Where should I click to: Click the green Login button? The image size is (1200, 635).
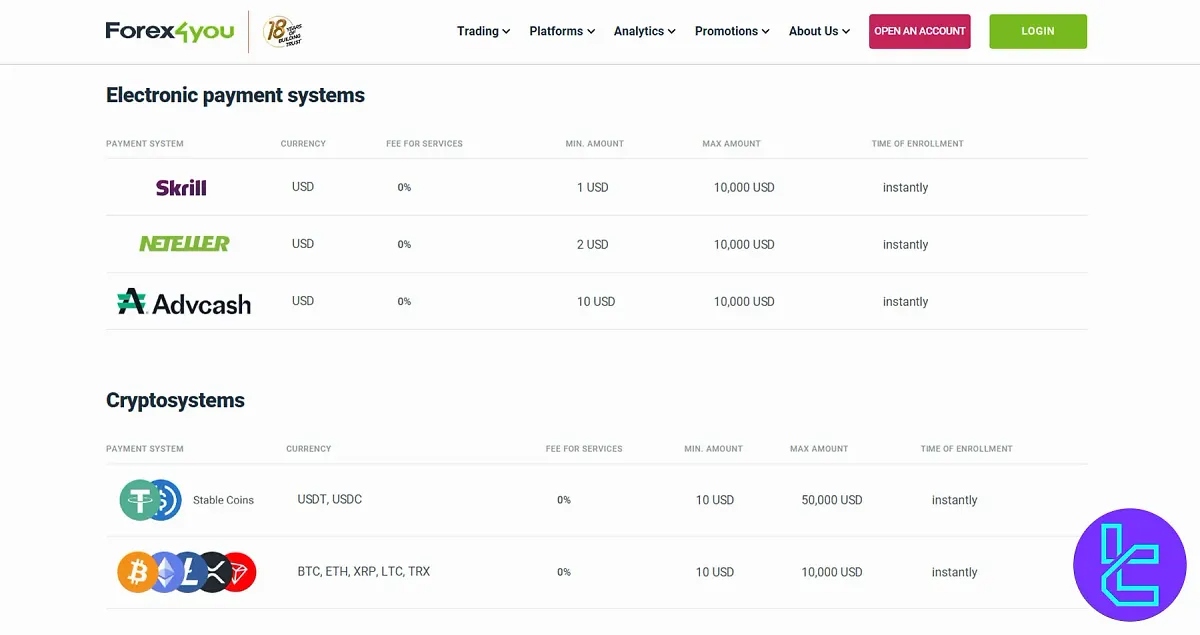tap(1037, 31)
